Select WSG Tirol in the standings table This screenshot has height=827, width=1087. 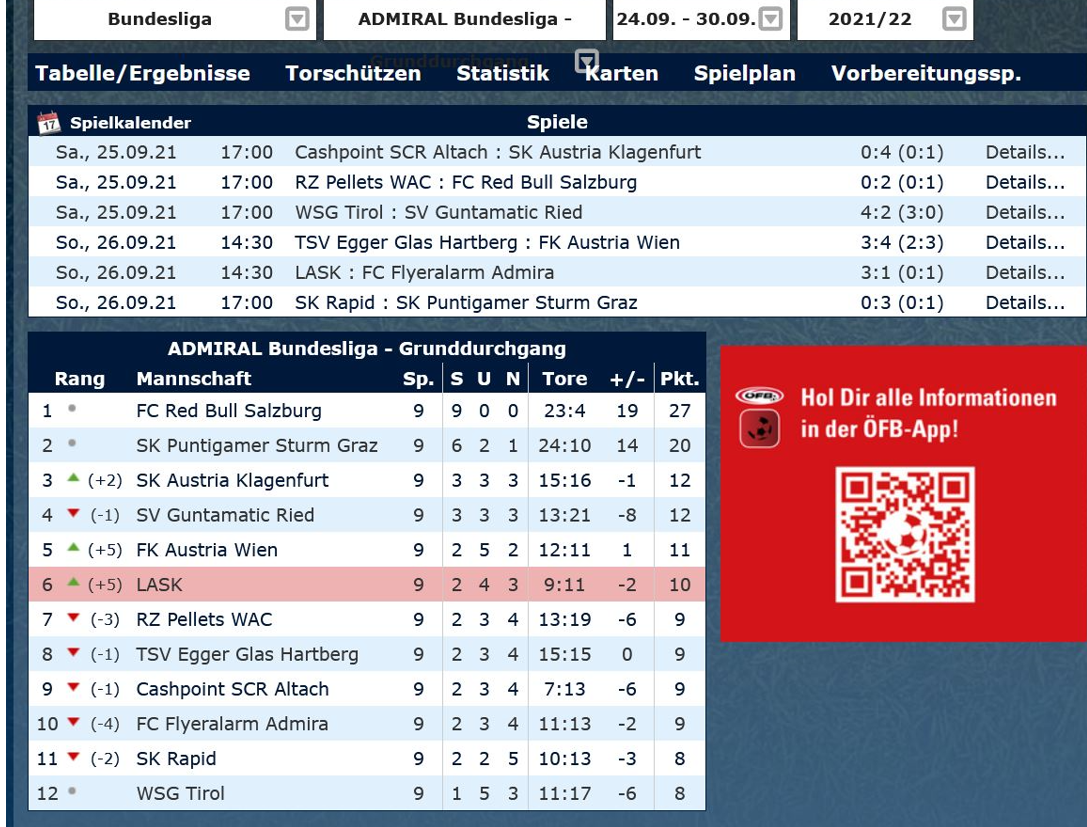[181, 793]
